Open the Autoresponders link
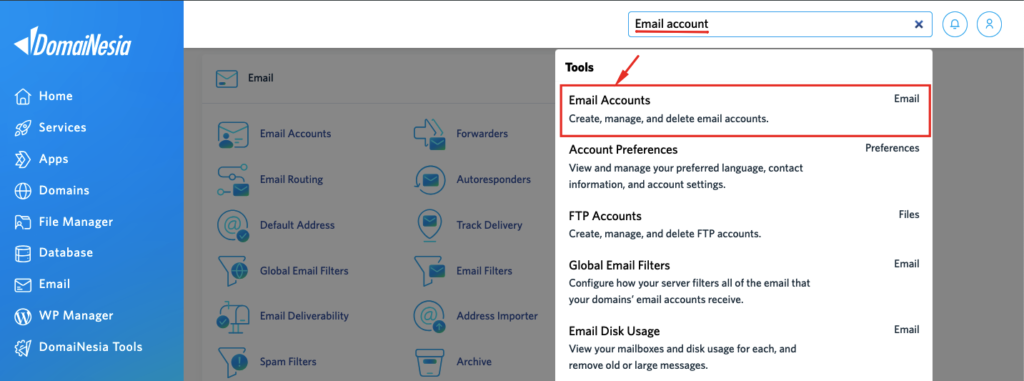This screenshot has height=381, width=1024. point(494,179)
